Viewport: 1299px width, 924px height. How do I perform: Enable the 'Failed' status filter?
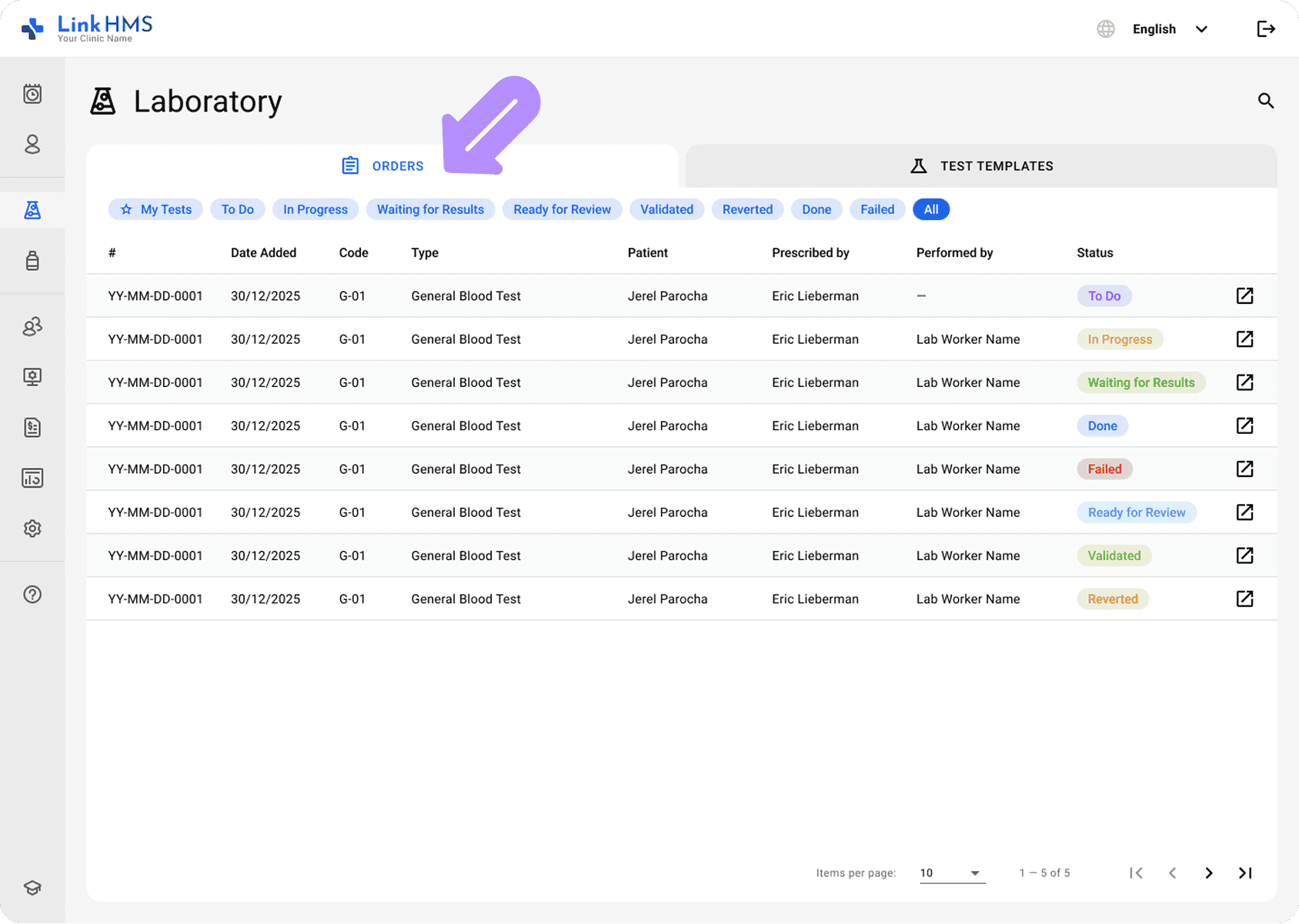click(x=877, y=209)
